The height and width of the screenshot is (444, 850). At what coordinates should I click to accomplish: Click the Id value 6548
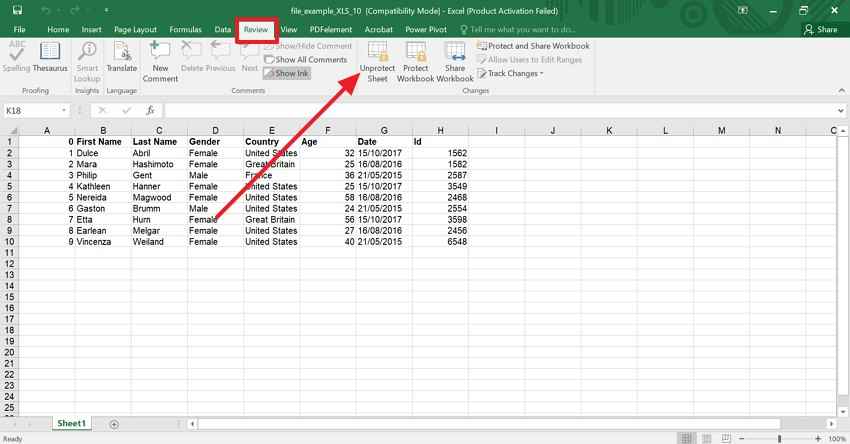pyautogui.click(x=440, y=241)
